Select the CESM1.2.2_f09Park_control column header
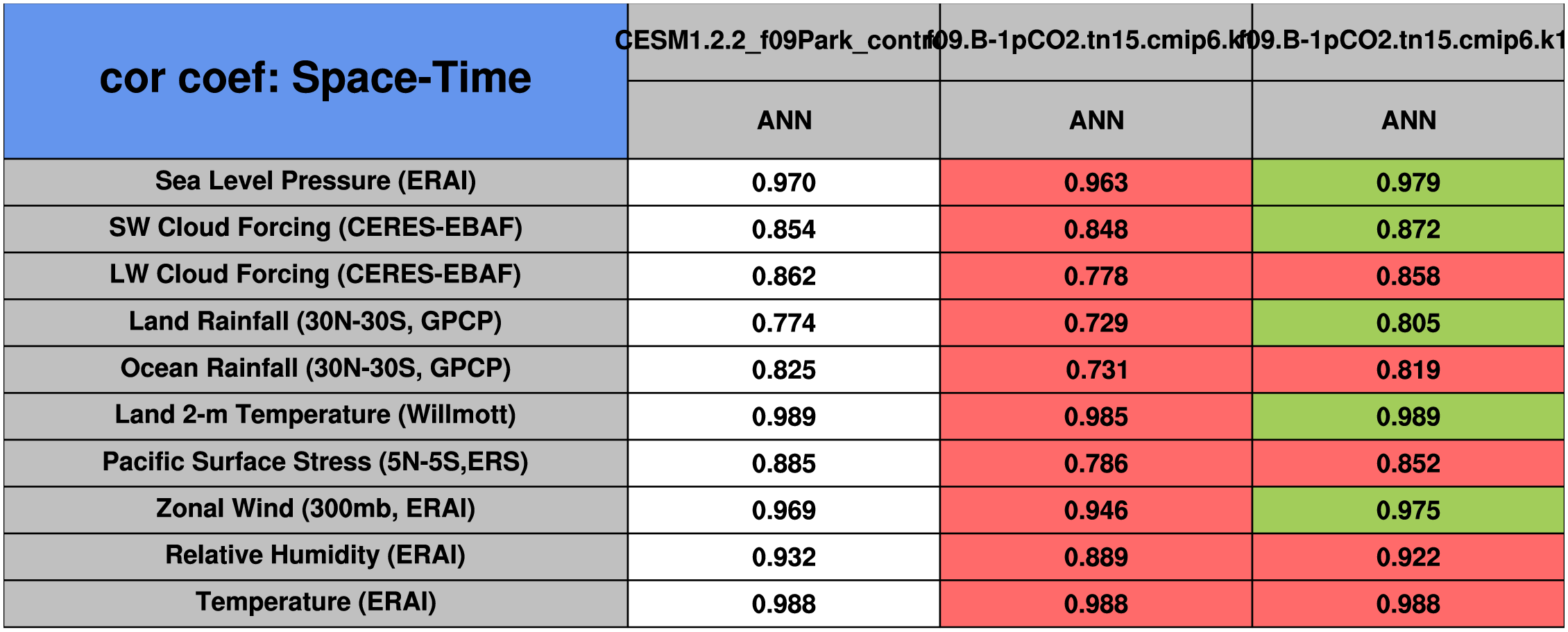The height and width of the screenshot is (632, 1568). click(x=784, y=42)
